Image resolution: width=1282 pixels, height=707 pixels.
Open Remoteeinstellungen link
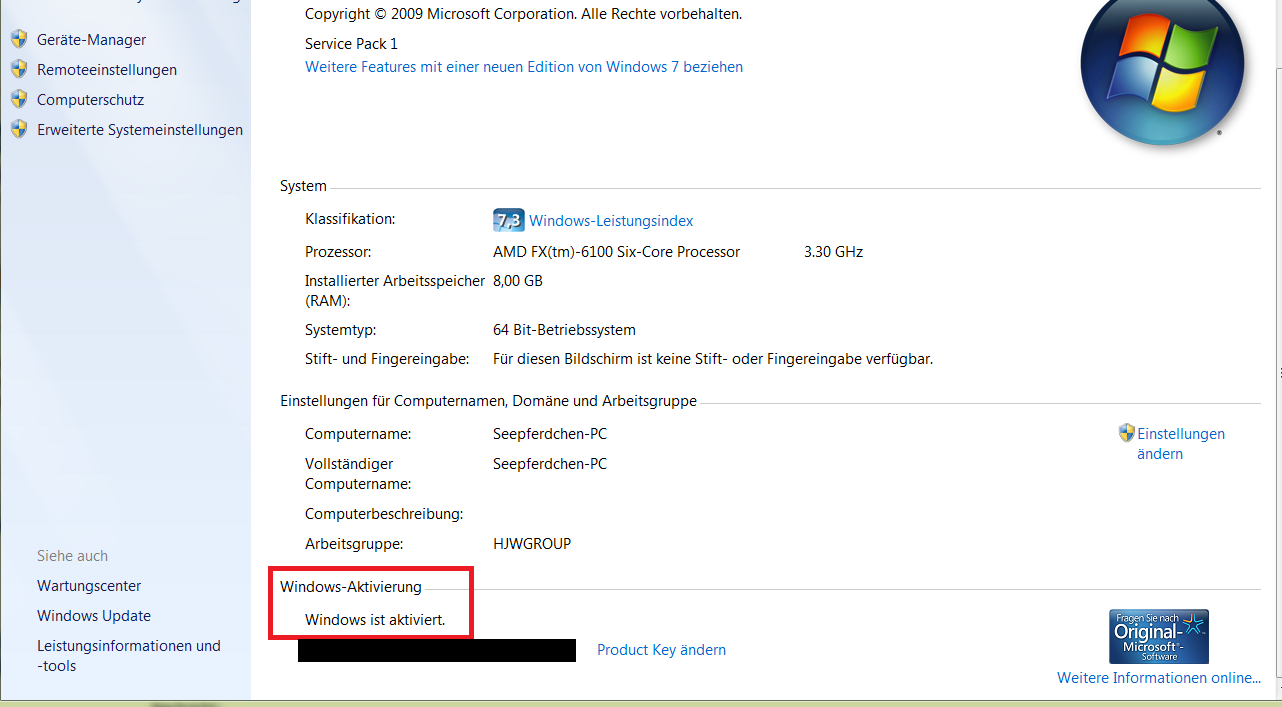[107, 70]
